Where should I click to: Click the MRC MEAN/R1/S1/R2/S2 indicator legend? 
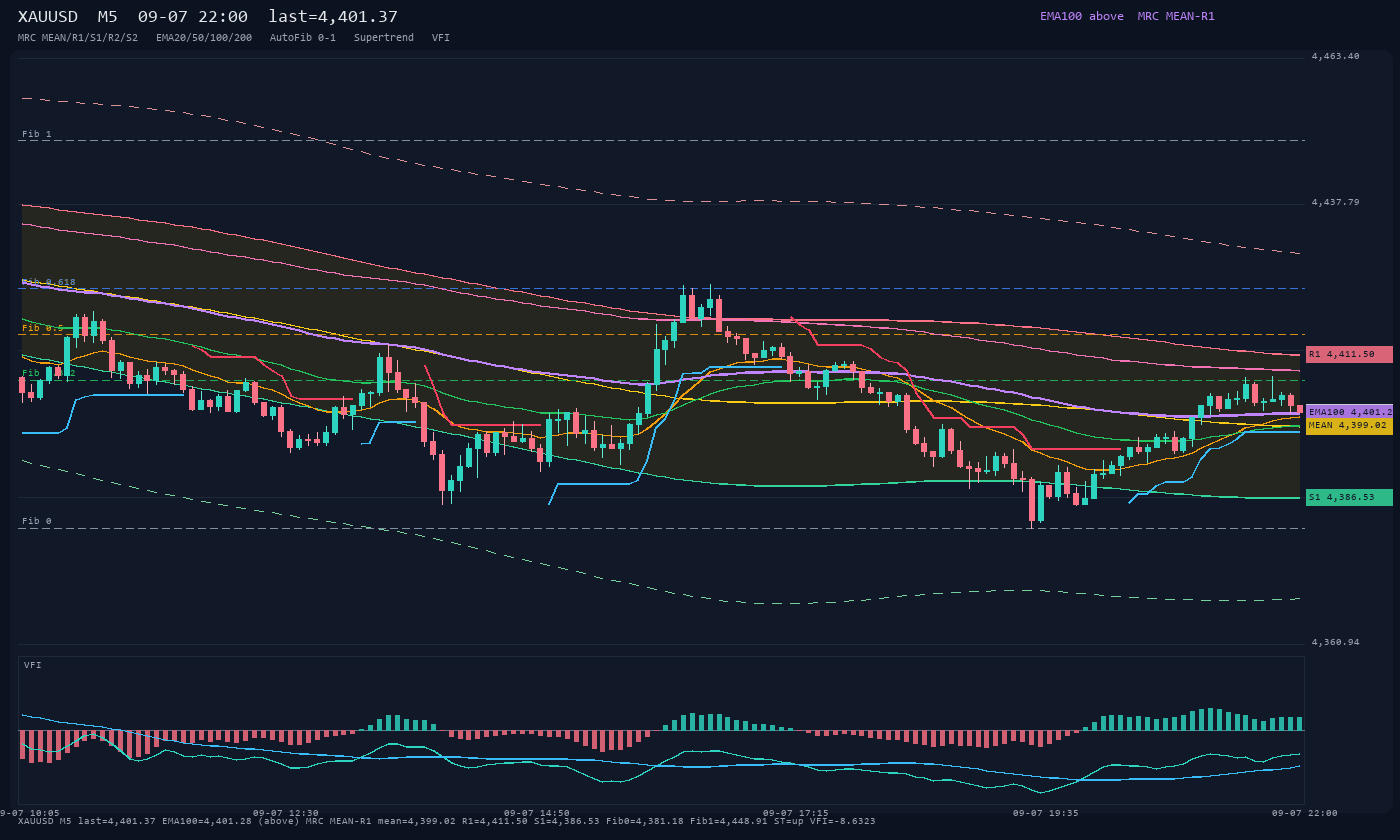pos(78,38)
